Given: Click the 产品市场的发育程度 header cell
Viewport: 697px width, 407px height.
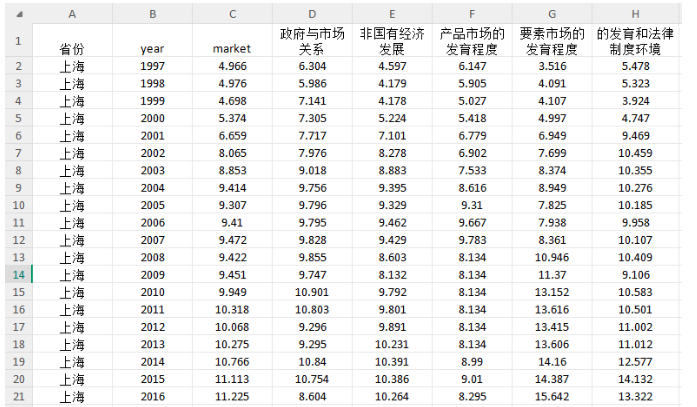Looking at the screenshot, I should click(472, 41).
